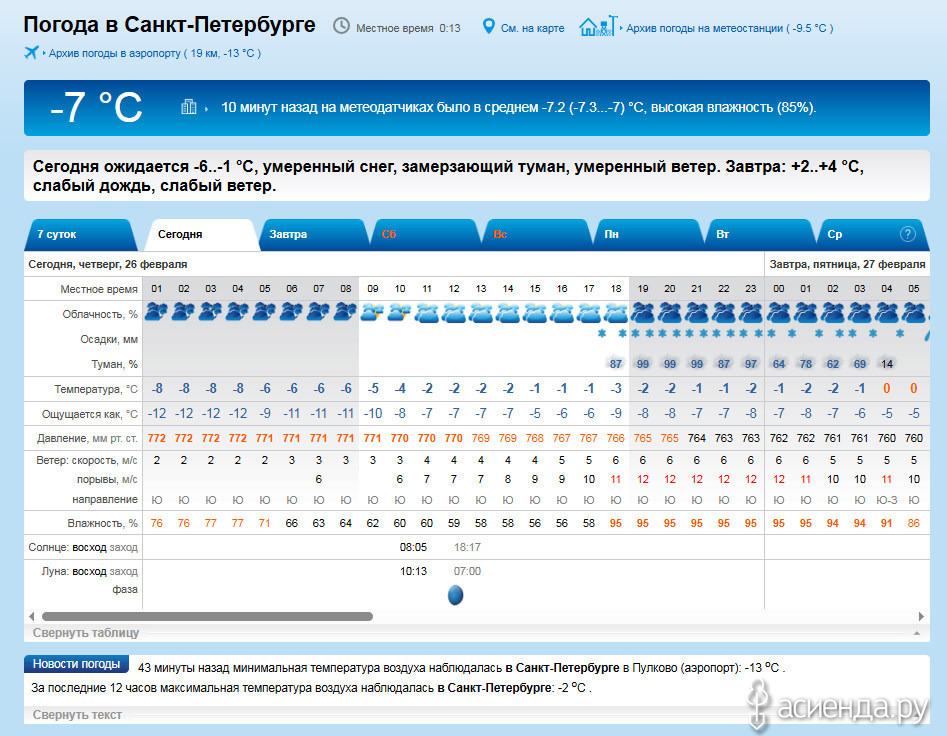The height and width of the screenshot is (736, 947).
Task: Click the right arrow of the horizontal scrollbar
Action: coord(921,617)
